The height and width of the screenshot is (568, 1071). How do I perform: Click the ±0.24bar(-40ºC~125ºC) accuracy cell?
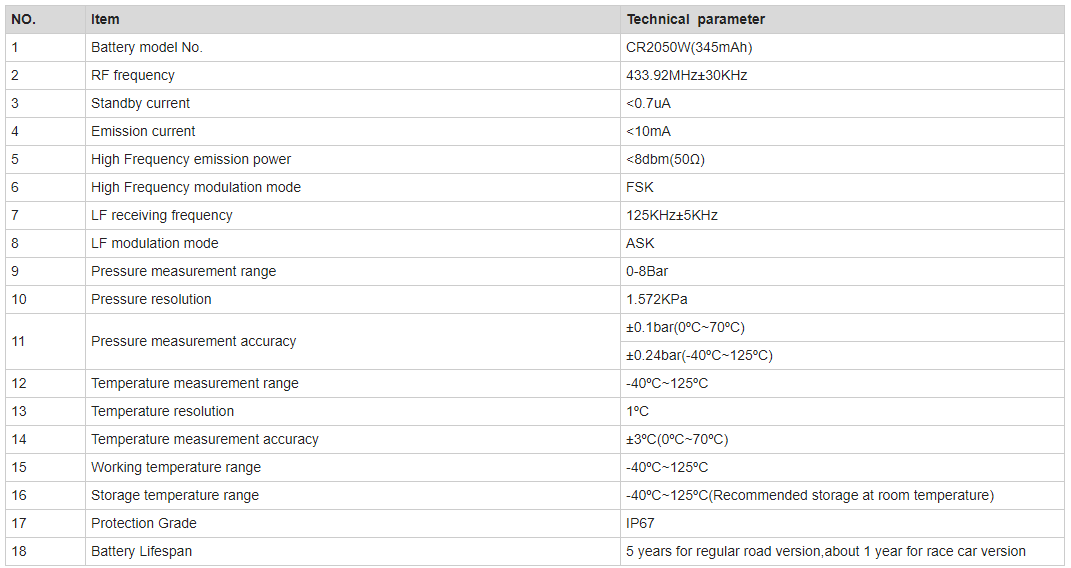coord(699,355)
